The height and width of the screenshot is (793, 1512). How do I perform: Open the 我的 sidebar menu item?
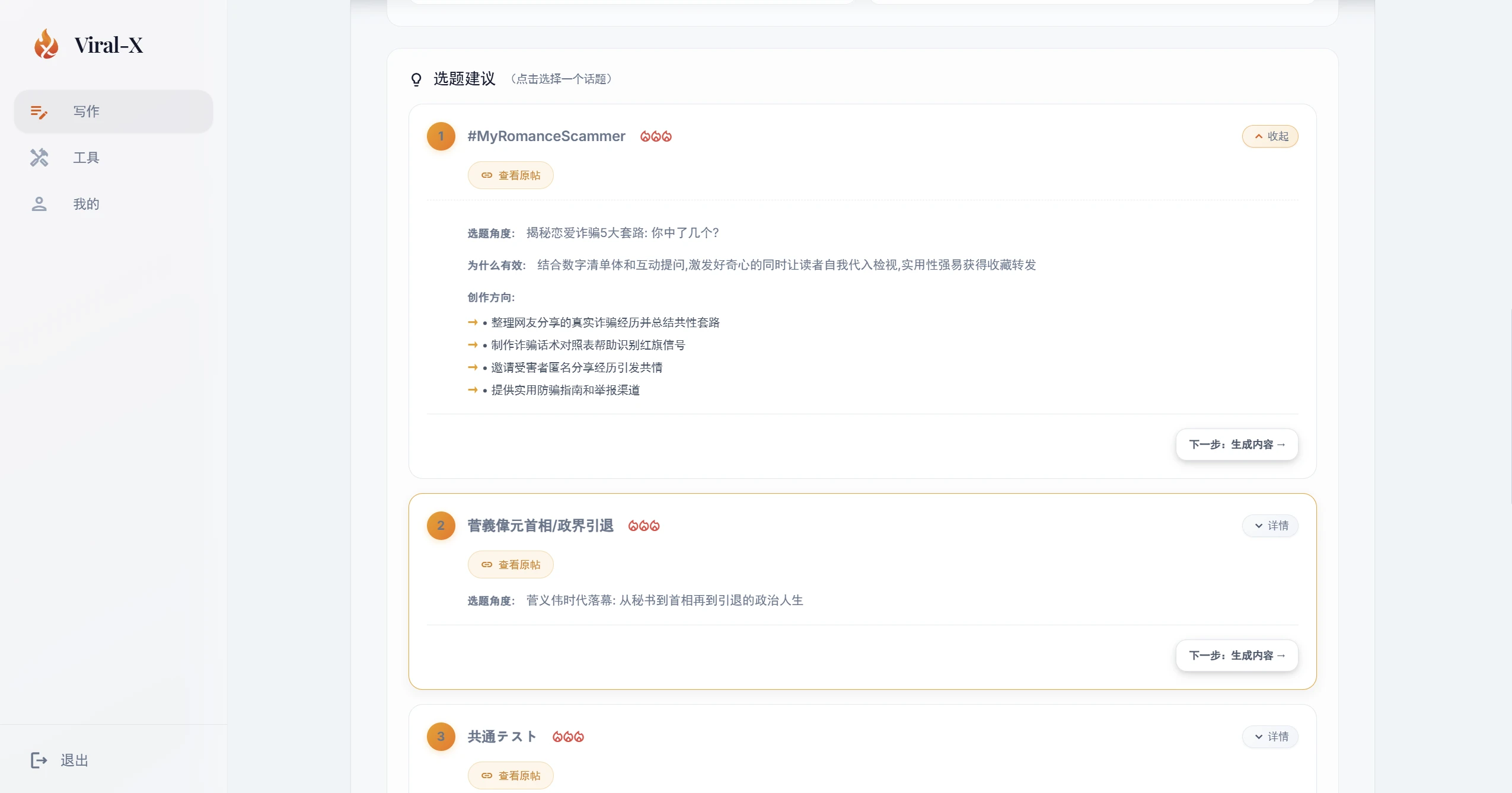click(113, 204)
